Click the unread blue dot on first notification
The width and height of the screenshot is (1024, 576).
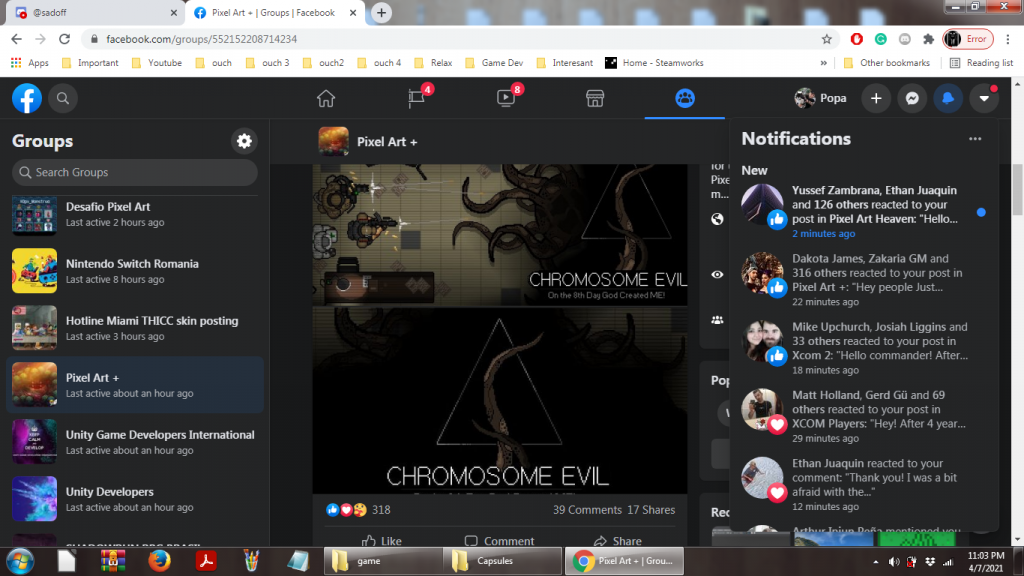point(981,212)
